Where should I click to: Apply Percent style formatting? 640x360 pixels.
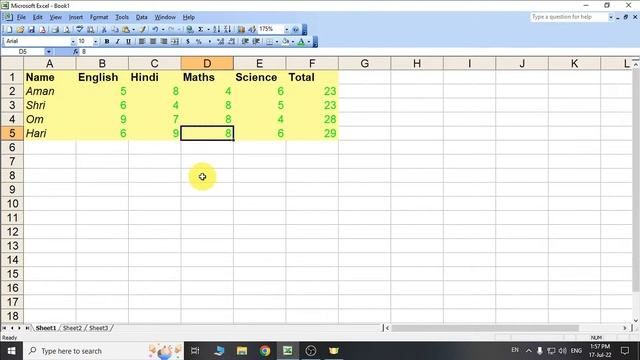198,41
